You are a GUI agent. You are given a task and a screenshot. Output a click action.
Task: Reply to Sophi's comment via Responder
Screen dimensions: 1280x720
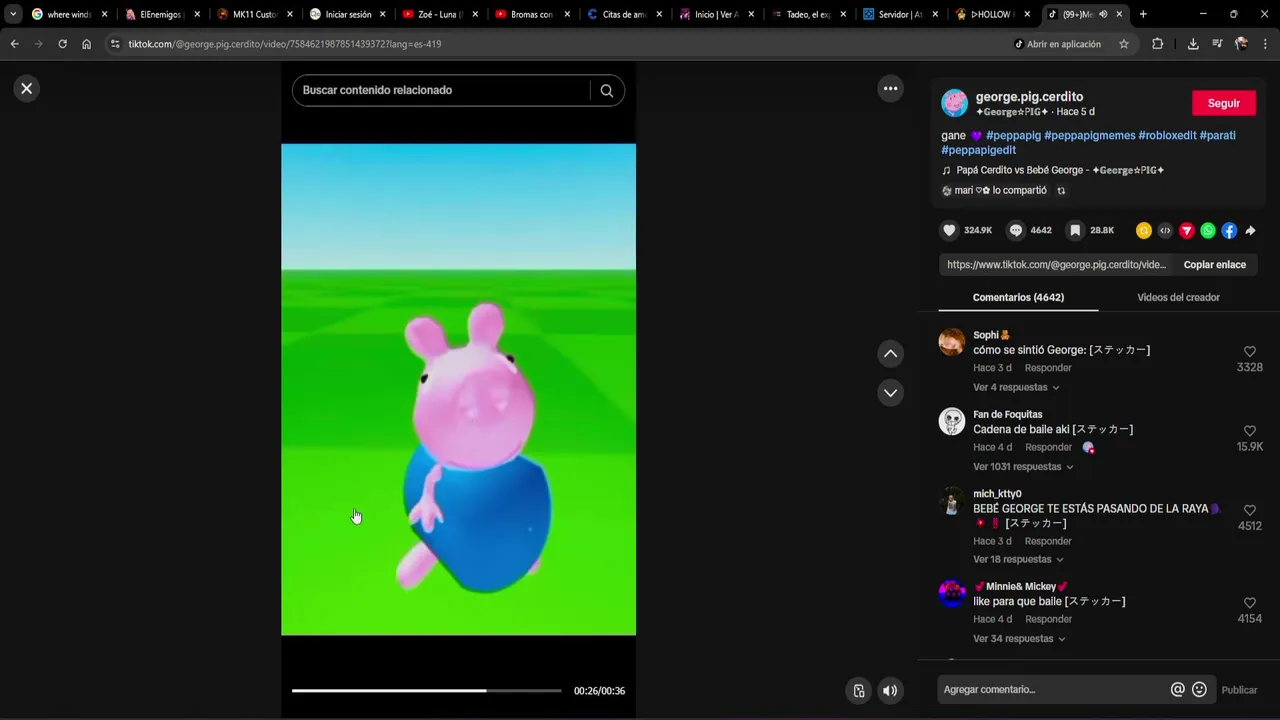pyautogui.click(x=1048, y=367)
